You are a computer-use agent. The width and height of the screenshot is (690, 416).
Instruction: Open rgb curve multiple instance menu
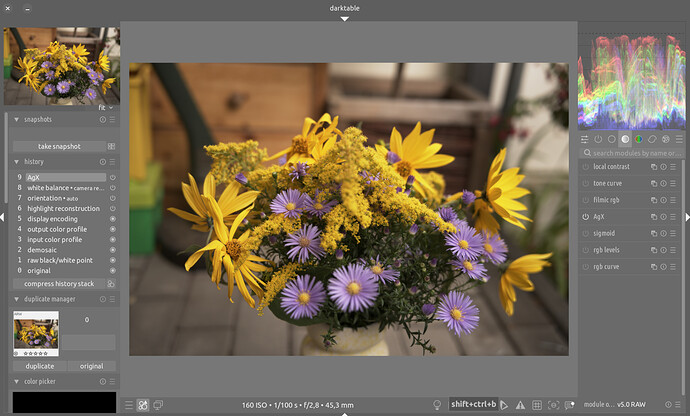654,267
